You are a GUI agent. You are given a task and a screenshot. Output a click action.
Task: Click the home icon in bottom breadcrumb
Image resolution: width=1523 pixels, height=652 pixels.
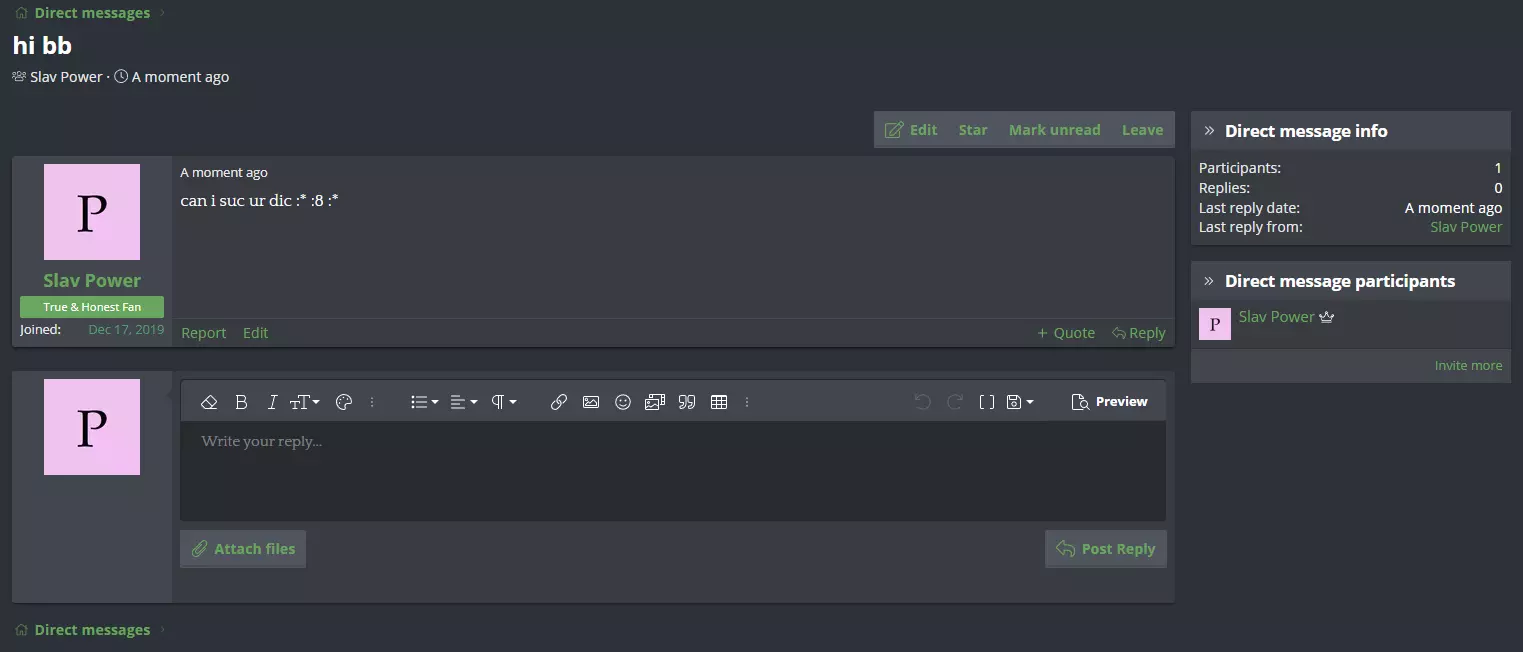(21, 630)
